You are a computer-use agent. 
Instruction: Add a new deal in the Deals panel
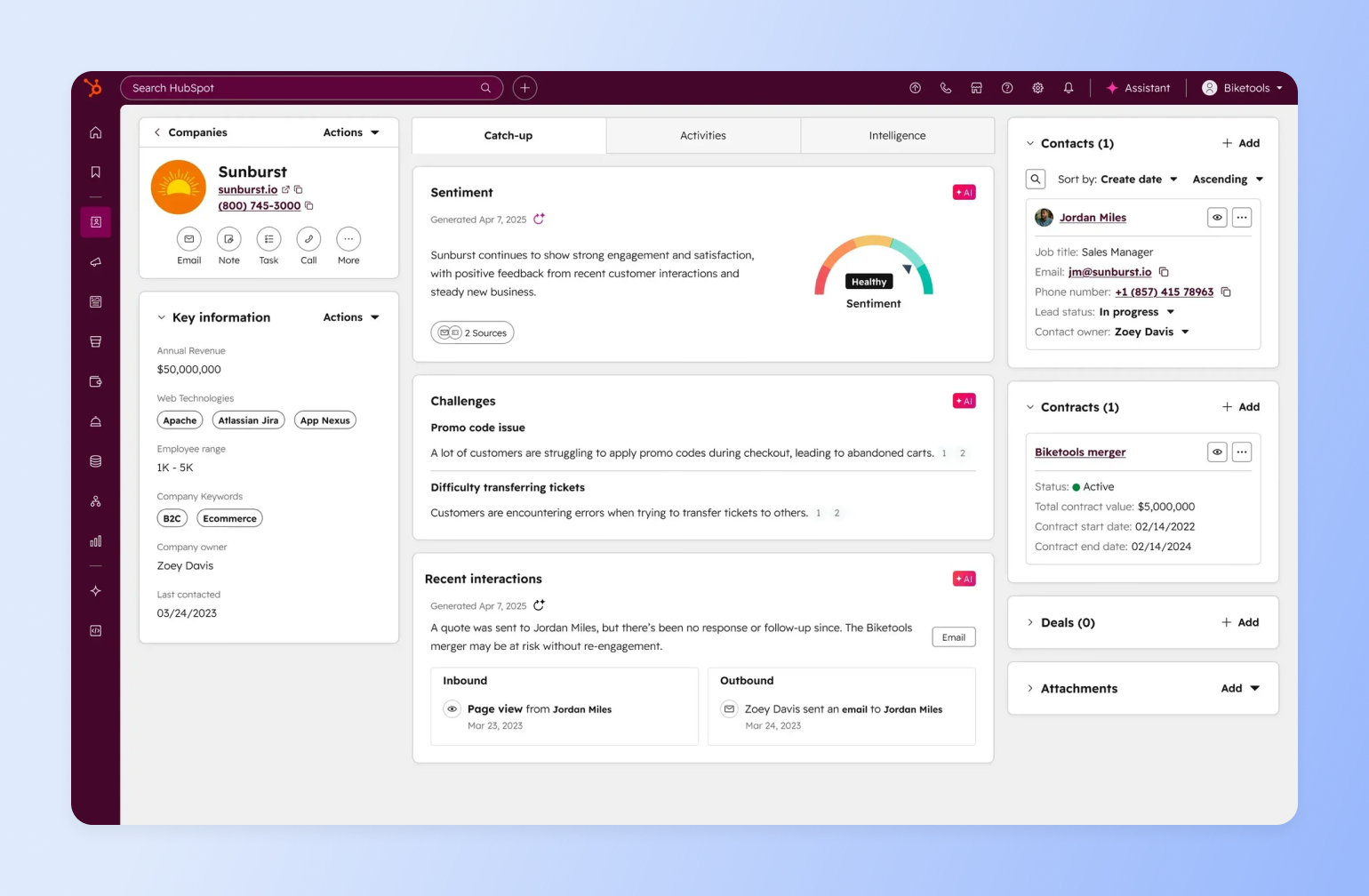point(1240,622)
